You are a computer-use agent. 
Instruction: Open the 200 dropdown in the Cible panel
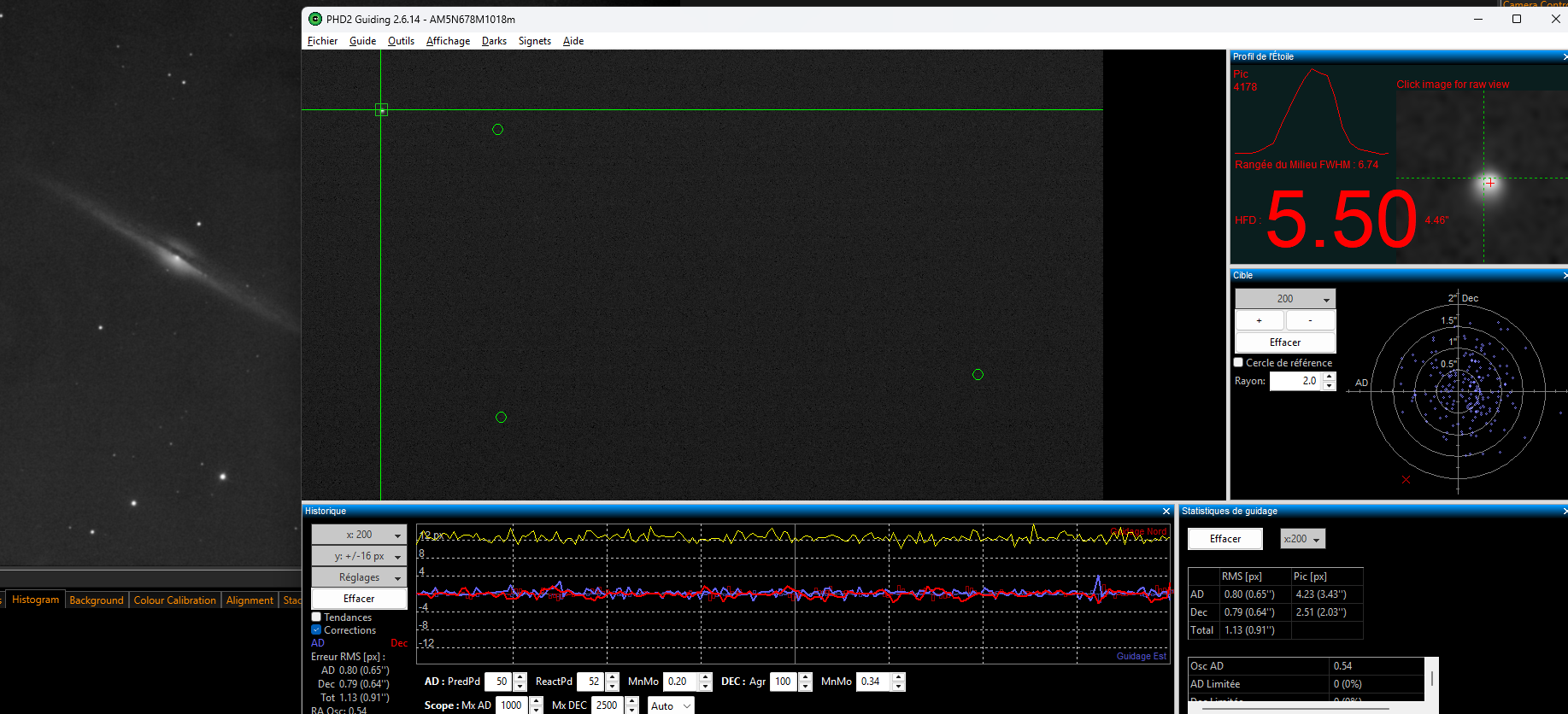[1285, 299]
